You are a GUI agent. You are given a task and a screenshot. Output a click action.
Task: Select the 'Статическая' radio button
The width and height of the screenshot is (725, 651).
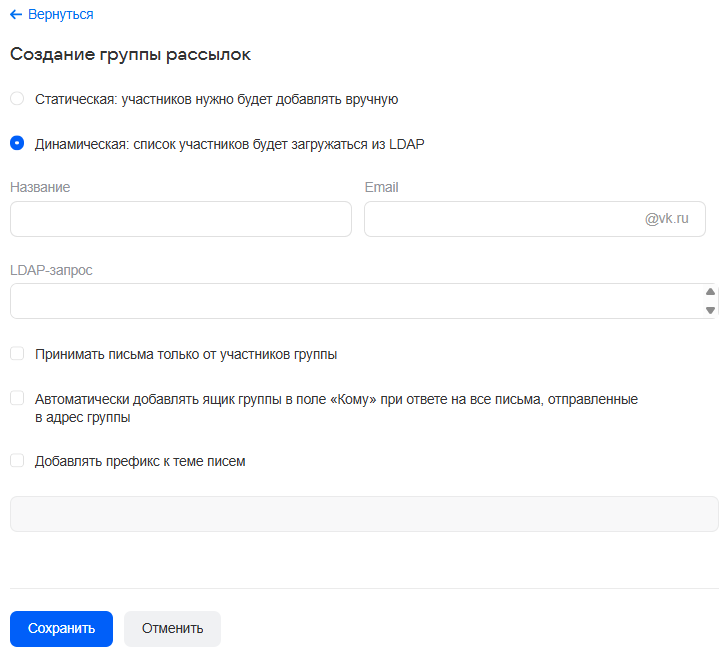(17, 99)
